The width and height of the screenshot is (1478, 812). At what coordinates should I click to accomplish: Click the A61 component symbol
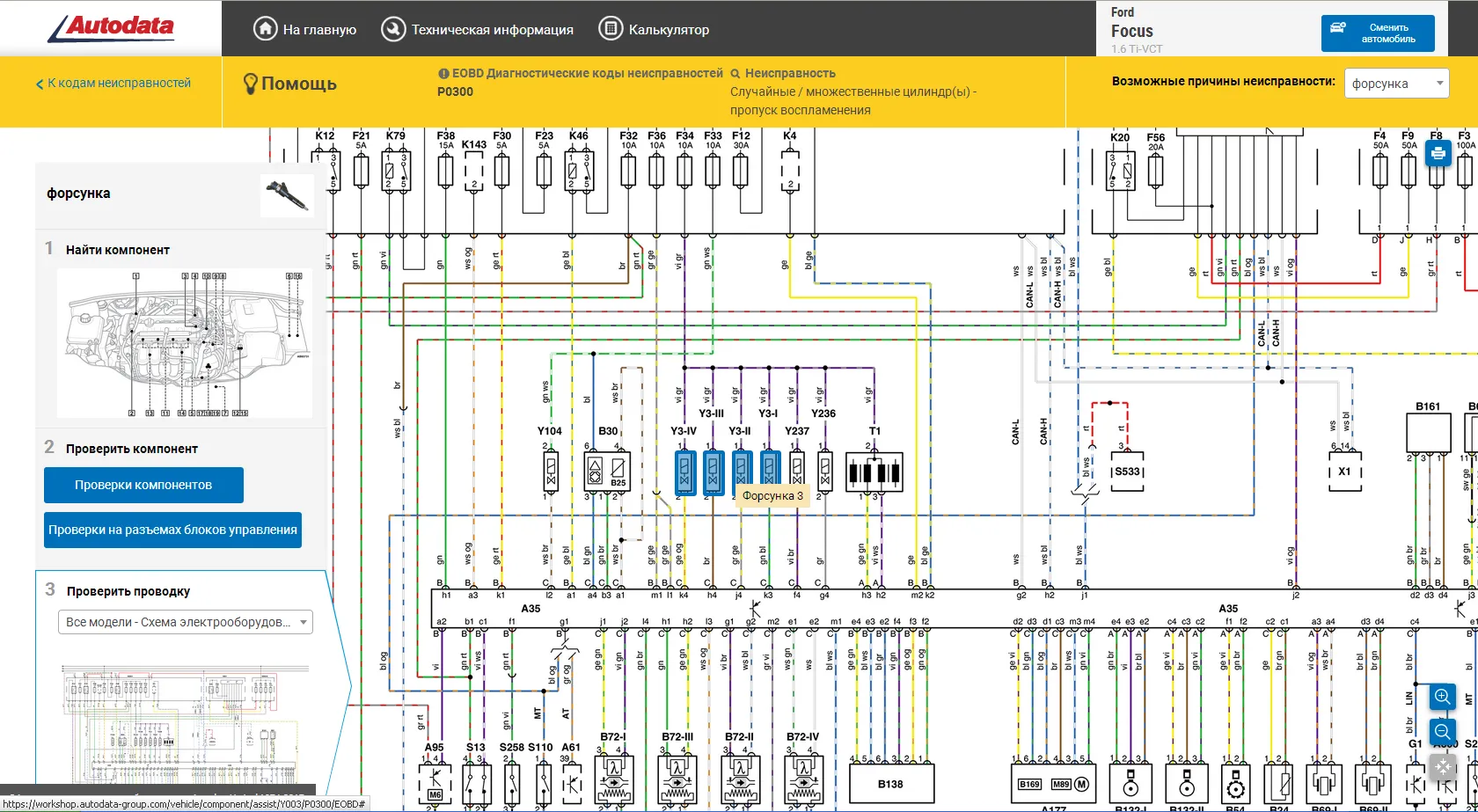pos(572,783)
